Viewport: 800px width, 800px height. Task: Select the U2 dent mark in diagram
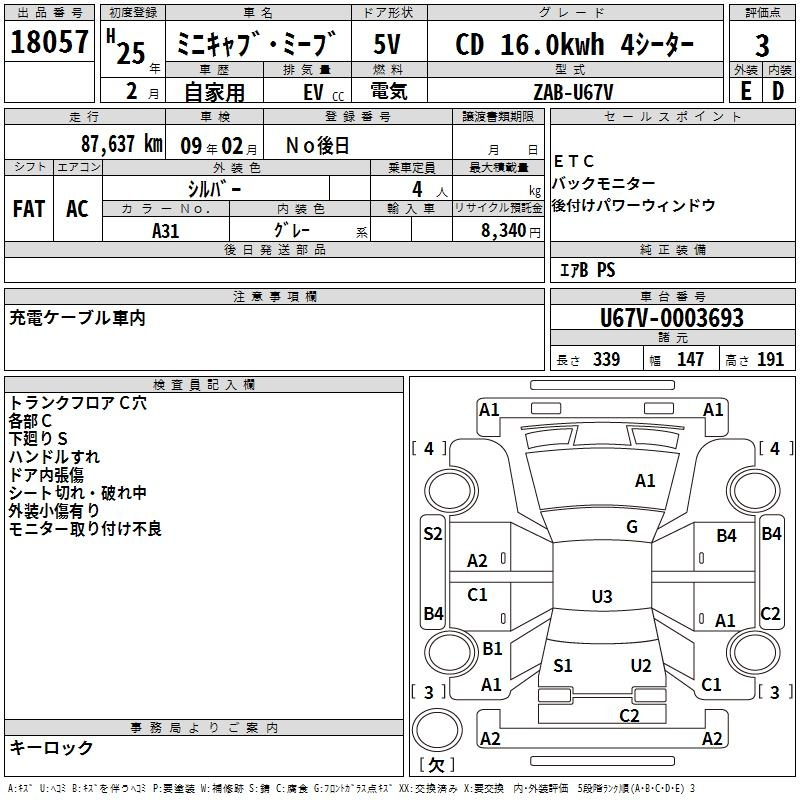(x=641, y=666)
